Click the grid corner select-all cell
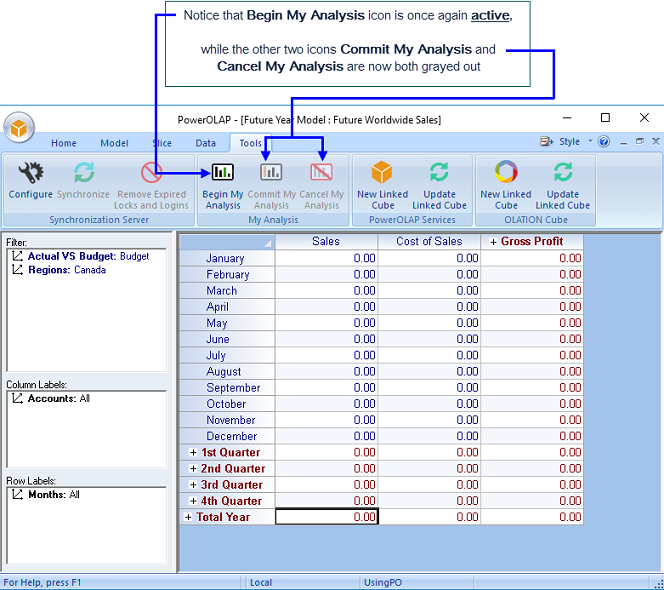 [227, 241]
